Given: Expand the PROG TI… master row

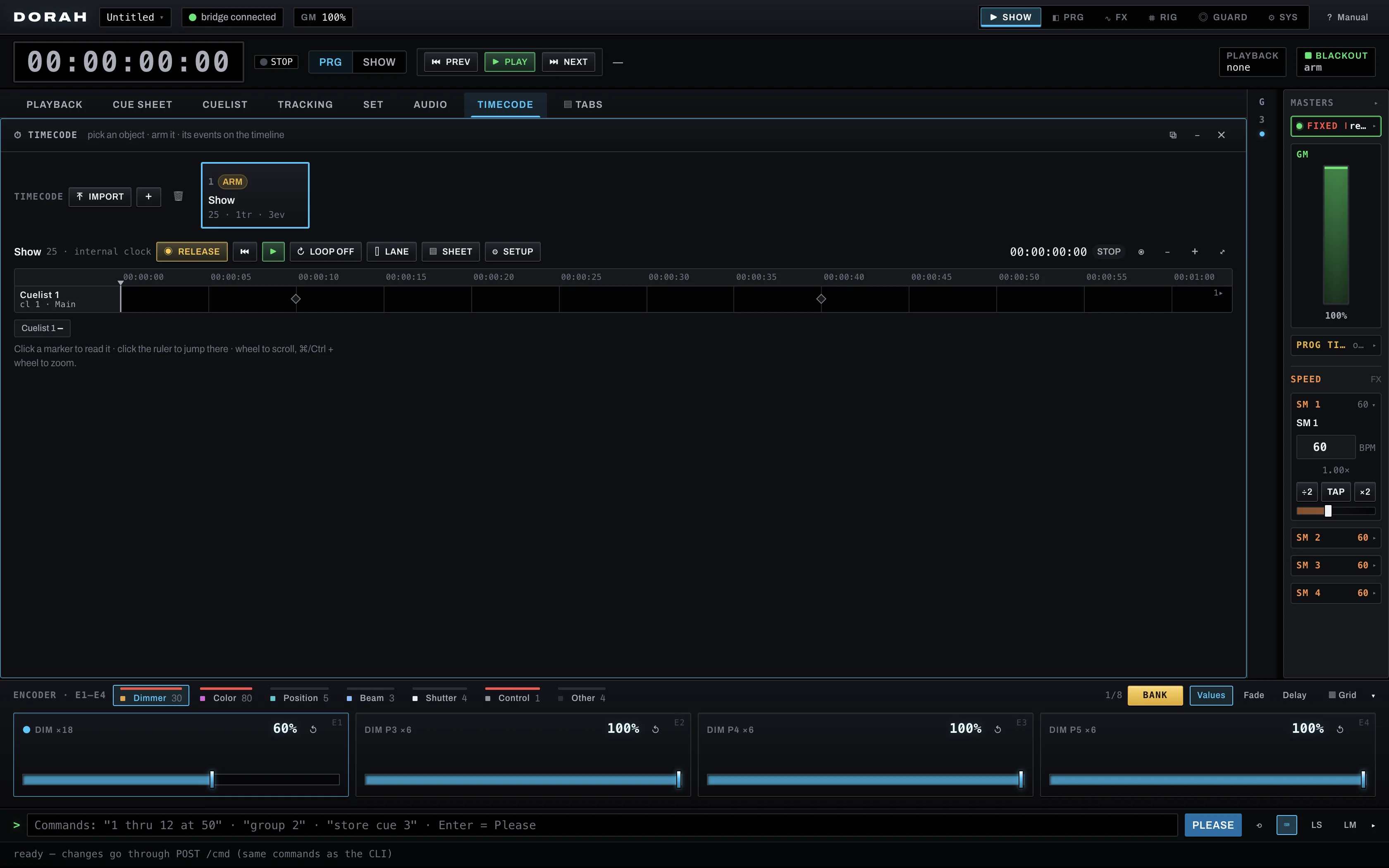Looking at the screenshot, I should 1336,345.
